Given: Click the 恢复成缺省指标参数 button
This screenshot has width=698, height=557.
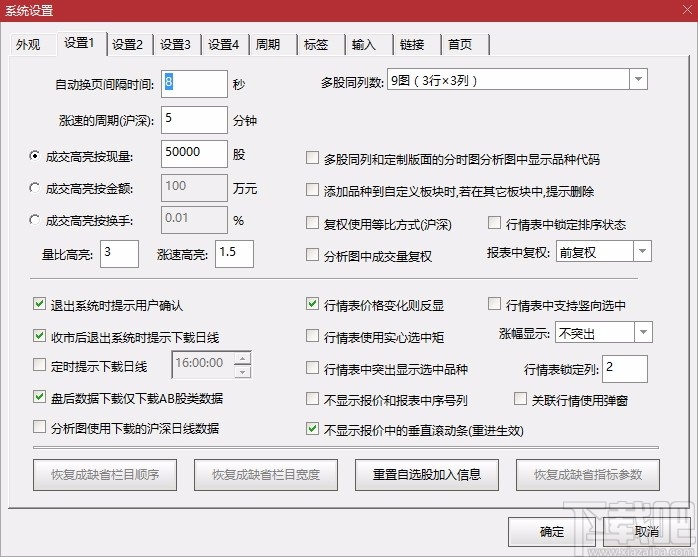Looking at the screenshot, I should 588,475.
